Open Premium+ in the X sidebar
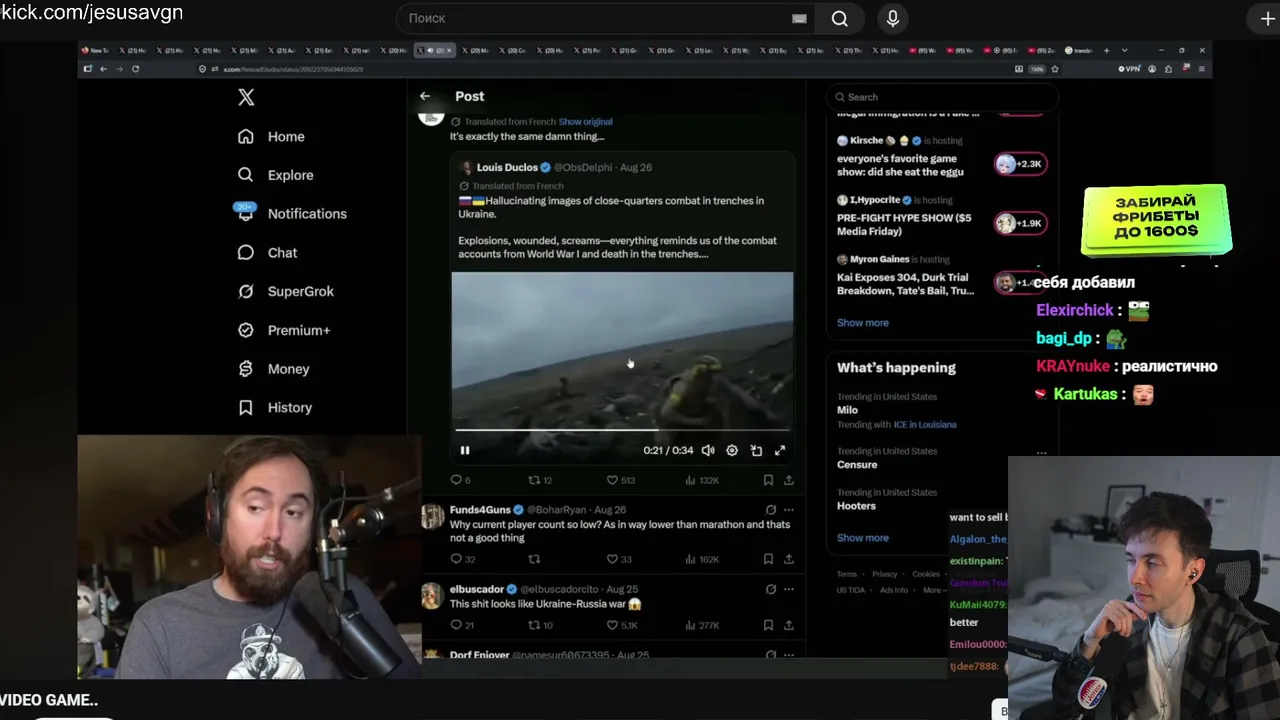 point(284,330)
